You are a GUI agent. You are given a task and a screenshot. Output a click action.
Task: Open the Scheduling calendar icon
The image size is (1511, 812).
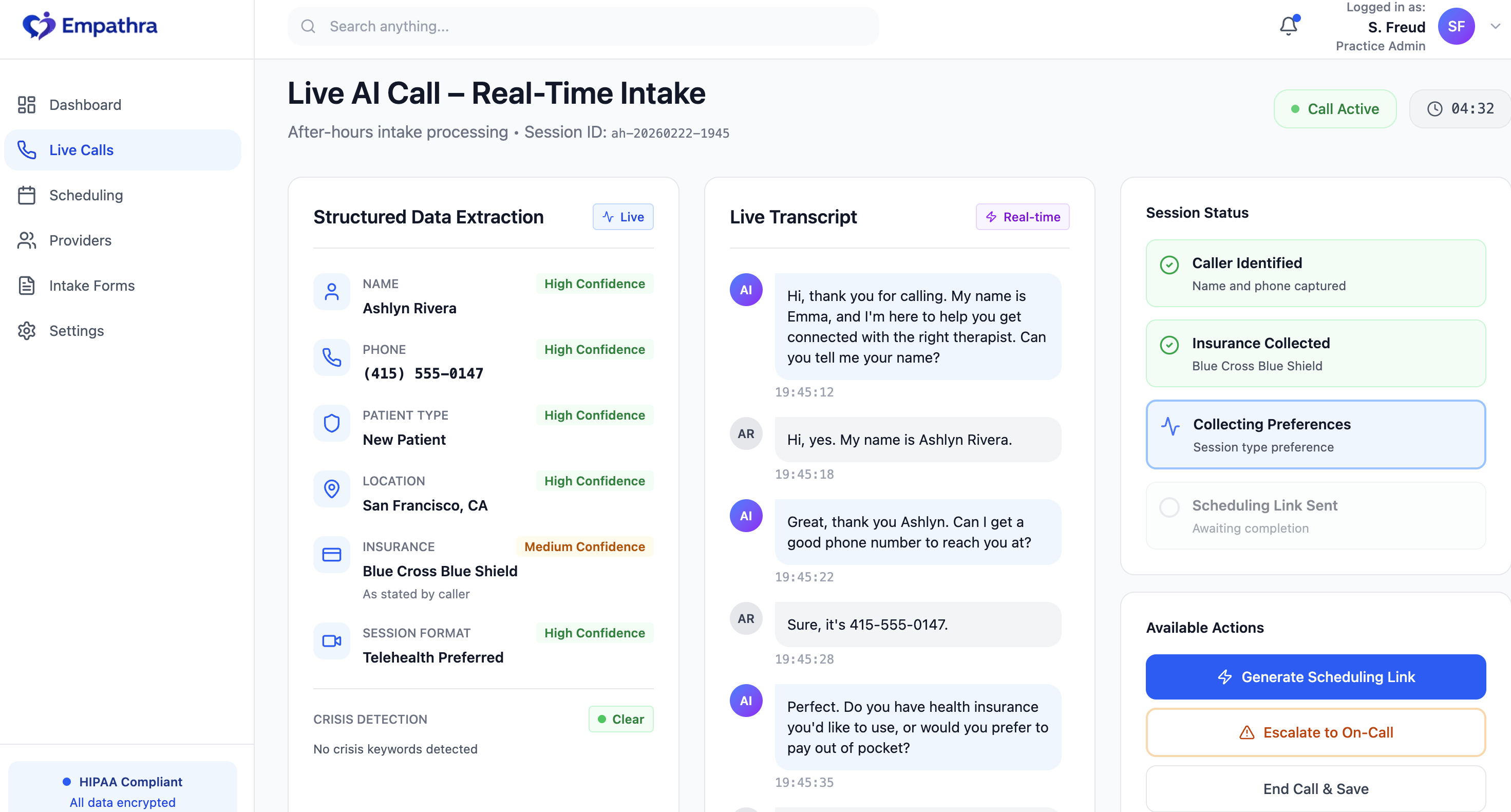pyautogui.click(x=27, y=195)
